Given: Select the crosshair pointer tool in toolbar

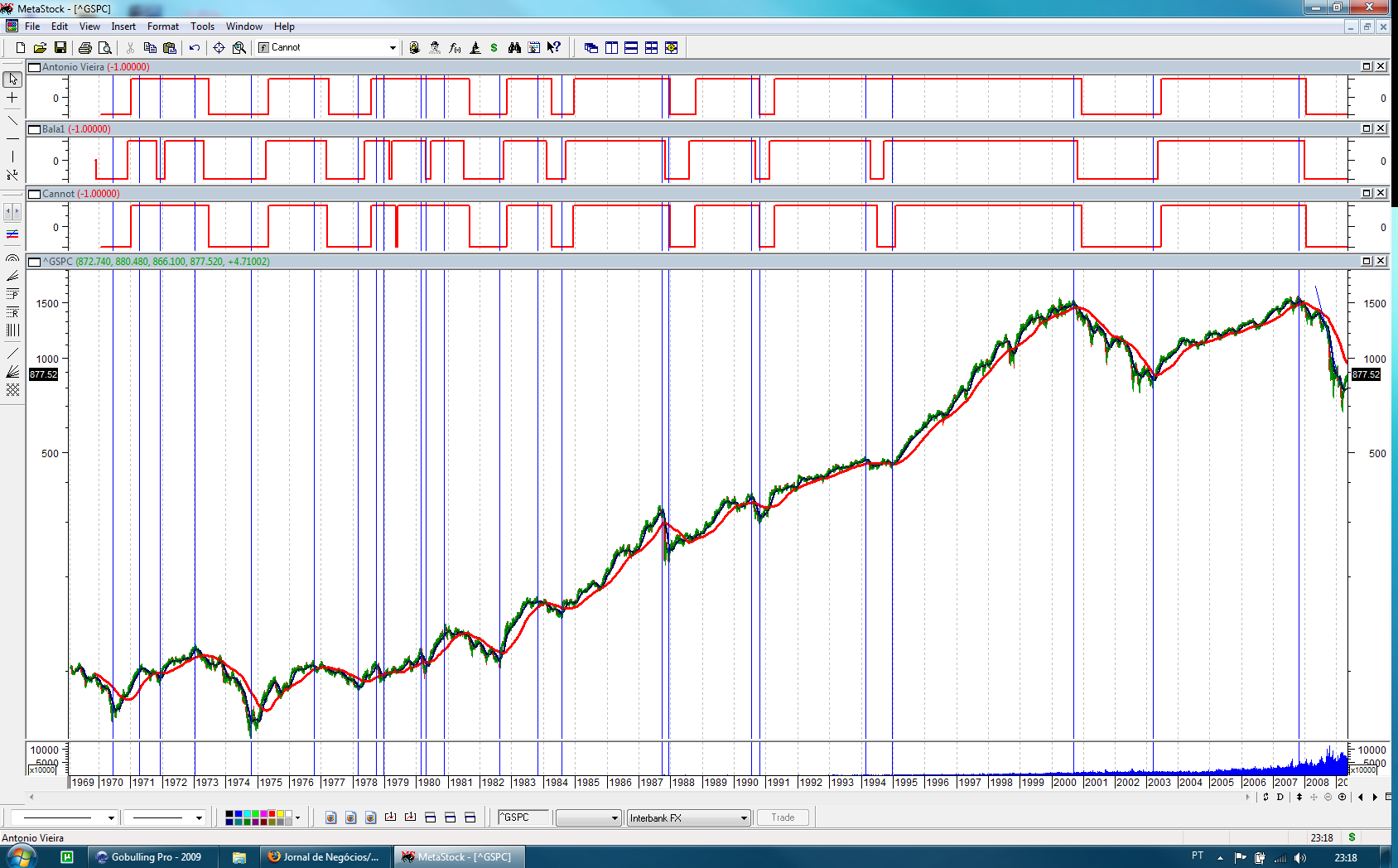Looking at the screenshot, I should pyautogui.click(x=219, y=48).
